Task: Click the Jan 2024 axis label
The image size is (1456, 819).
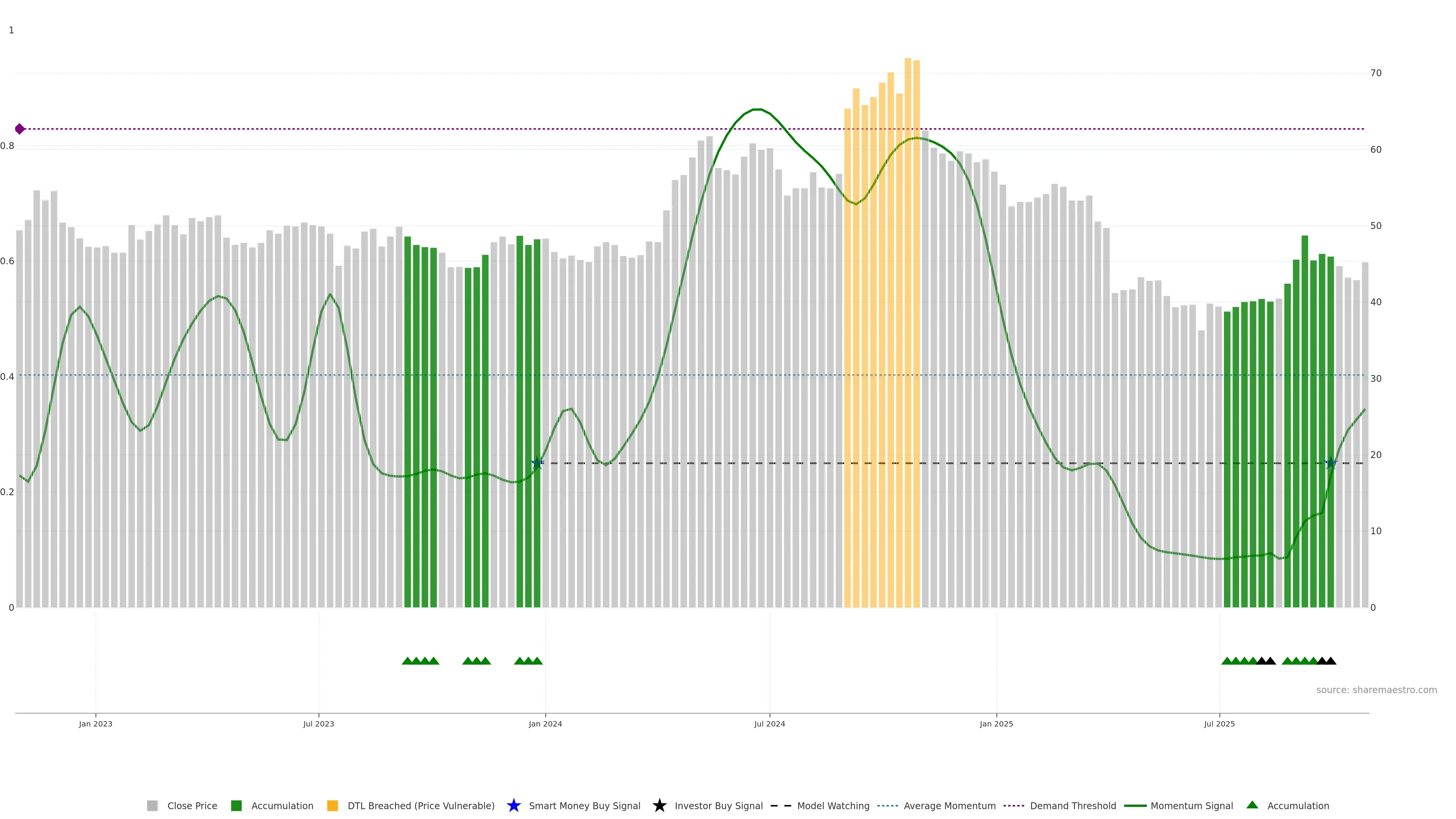Action: click(545, 723)
